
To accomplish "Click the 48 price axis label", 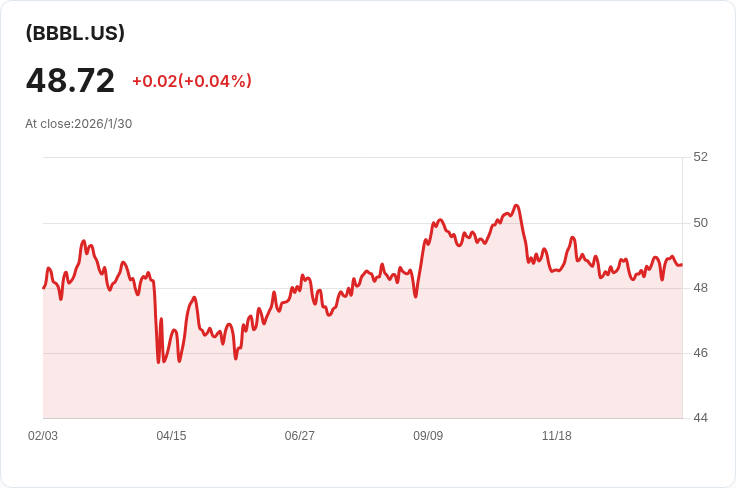I will [x=700, y=288].
